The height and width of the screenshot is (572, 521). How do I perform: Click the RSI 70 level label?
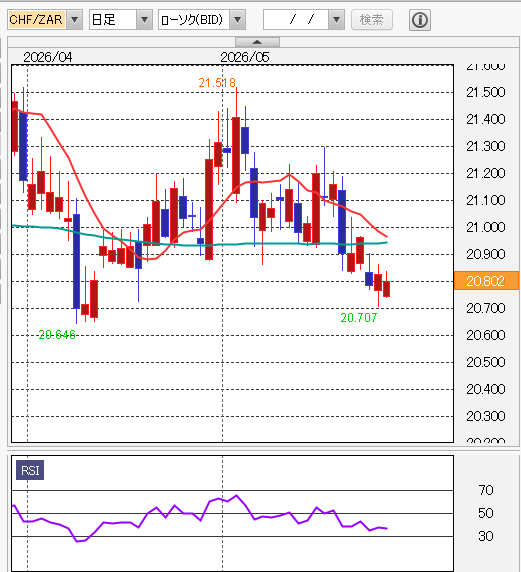pyautogui.click(x=486, y=490)
